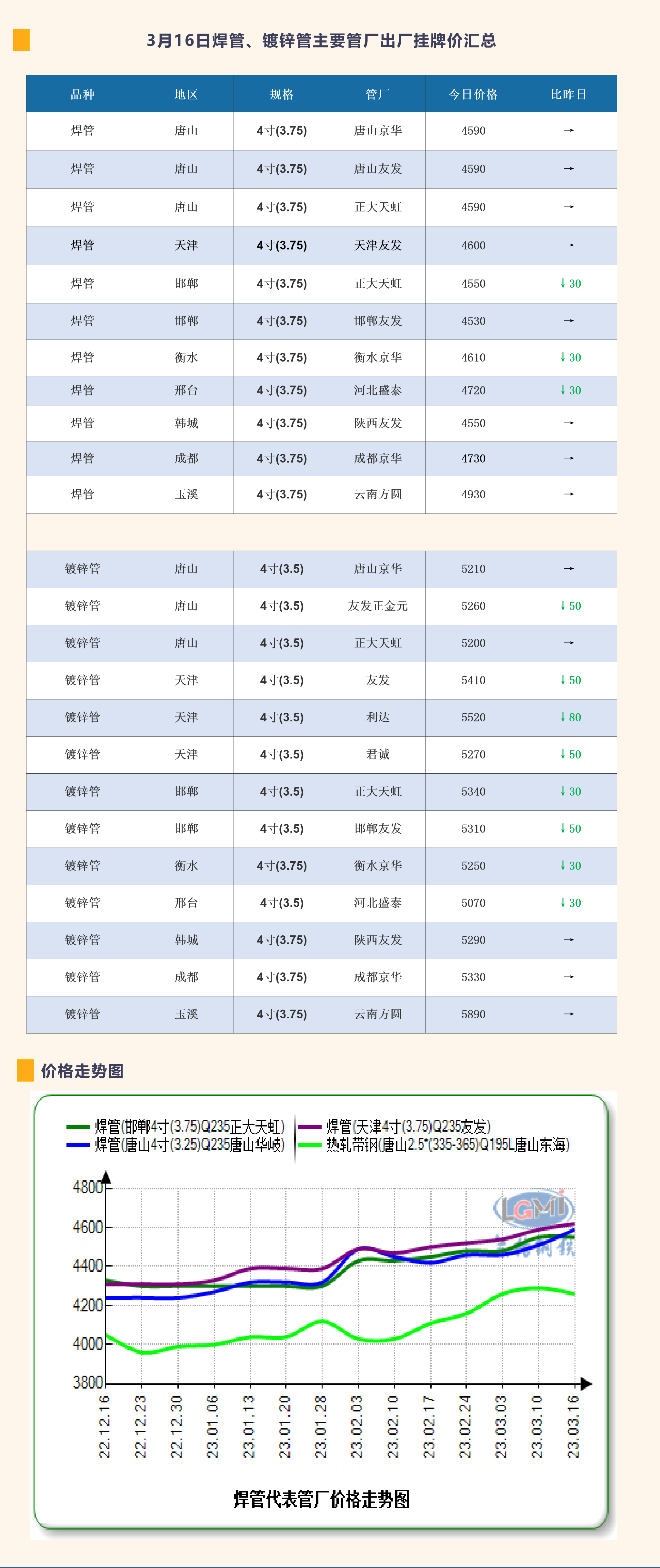Click the blue legend line for 唐山华岐
The height and width of the screenshot is (1568, 660).
click(x=78, y=1145)
